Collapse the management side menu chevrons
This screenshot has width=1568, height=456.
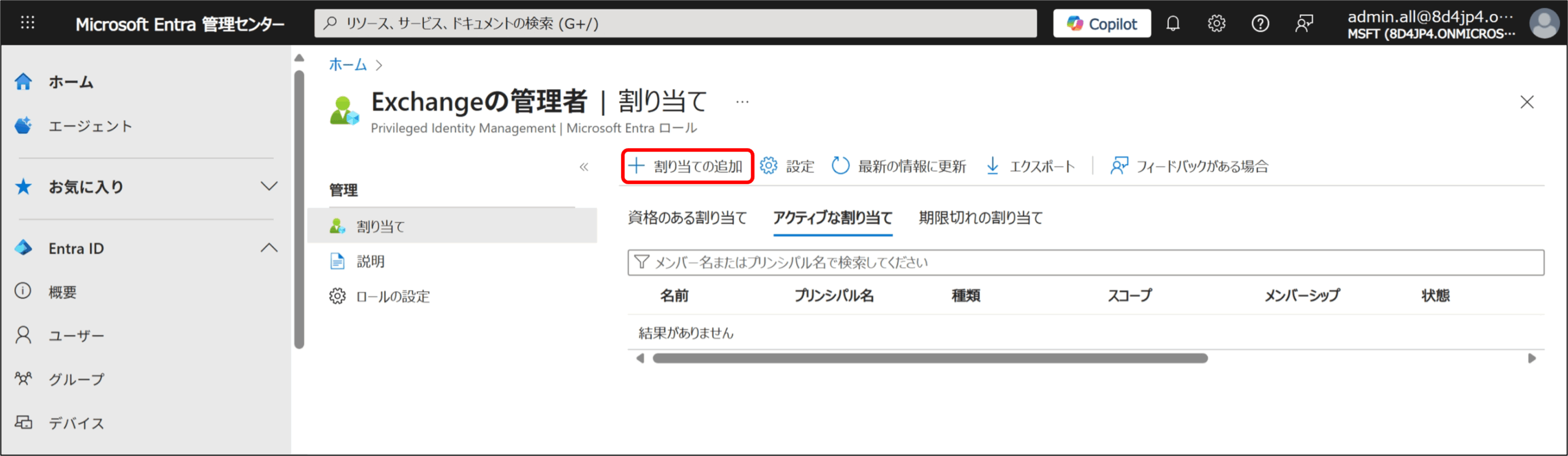[x=584, y=166]
